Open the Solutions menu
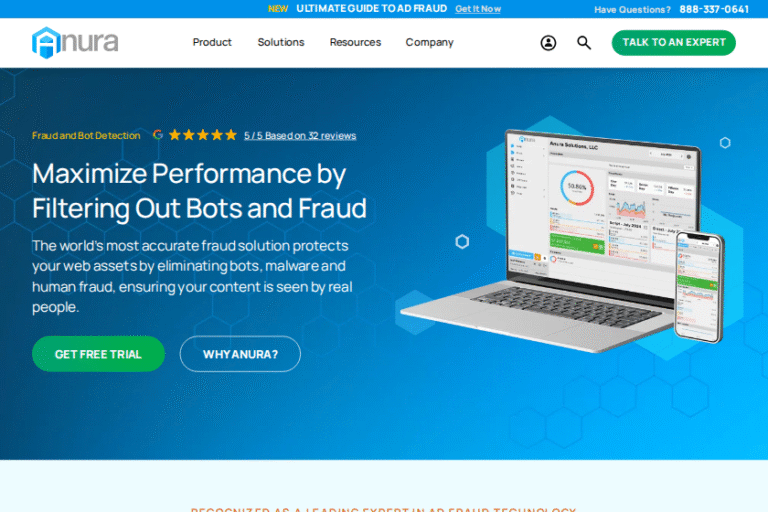 pyautogui.click(x=281, y=43)
